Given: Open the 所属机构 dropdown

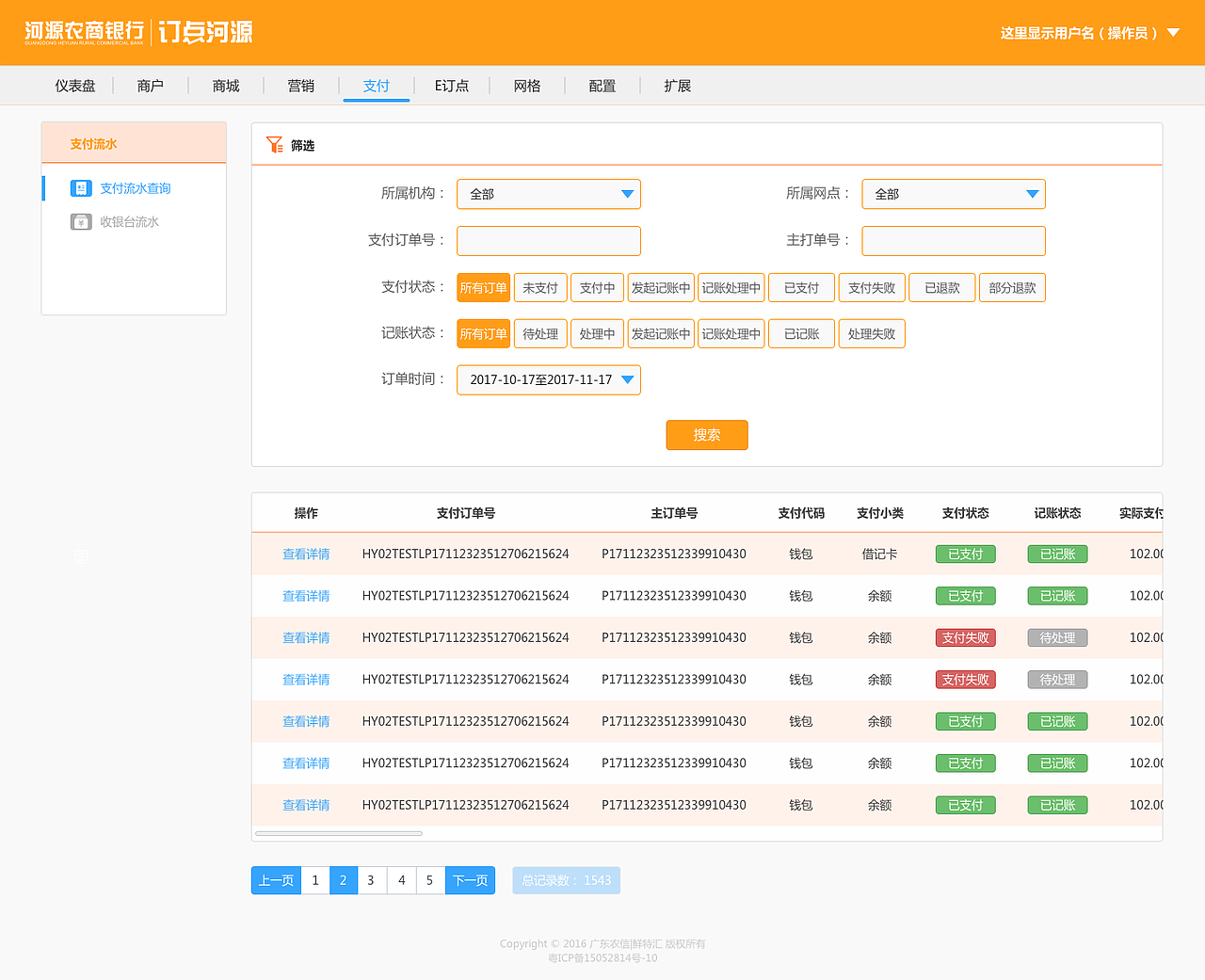Looking at the screenshot, I should (549, 194).
